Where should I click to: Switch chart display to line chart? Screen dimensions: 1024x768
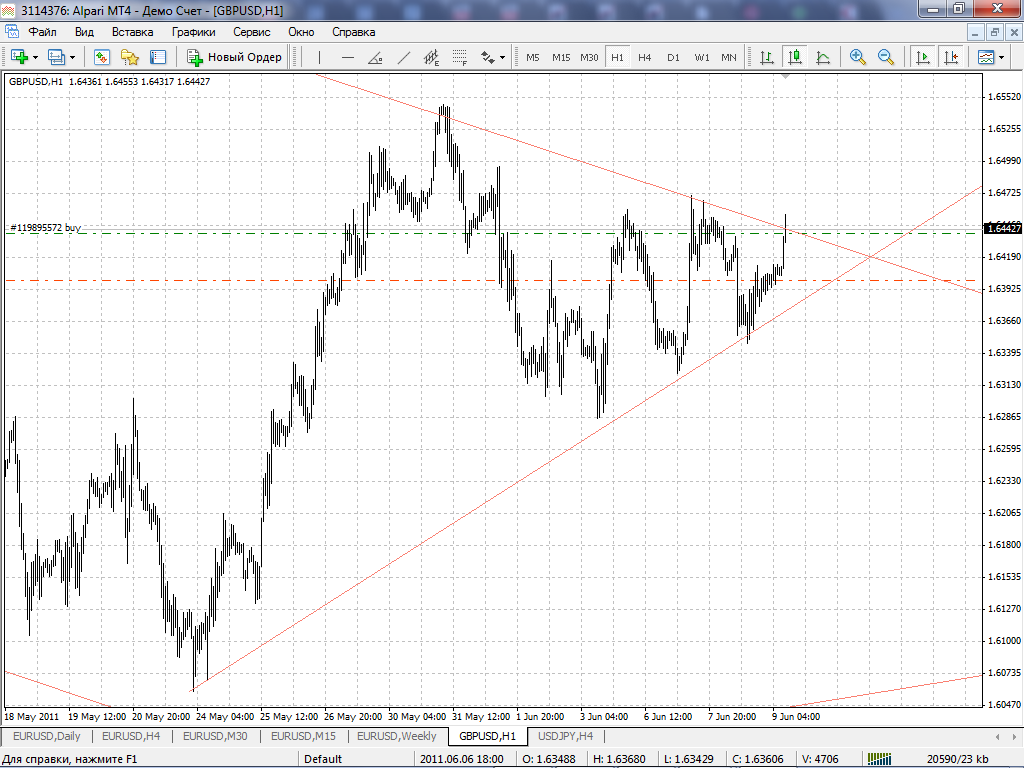pos(823,57)
